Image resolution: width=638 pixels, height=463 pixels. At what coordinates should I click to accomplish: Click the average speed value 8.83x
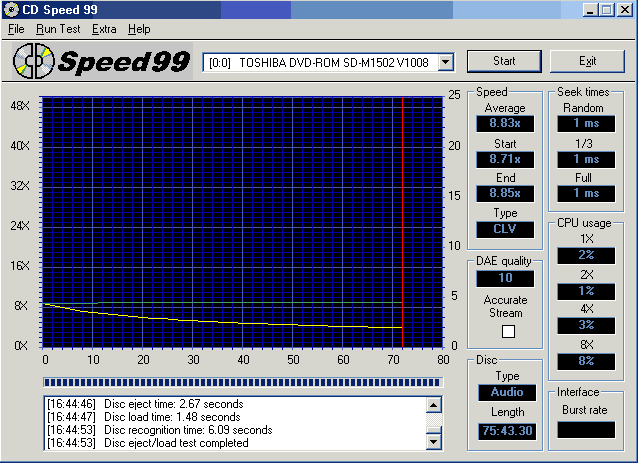tap(505, 124)
